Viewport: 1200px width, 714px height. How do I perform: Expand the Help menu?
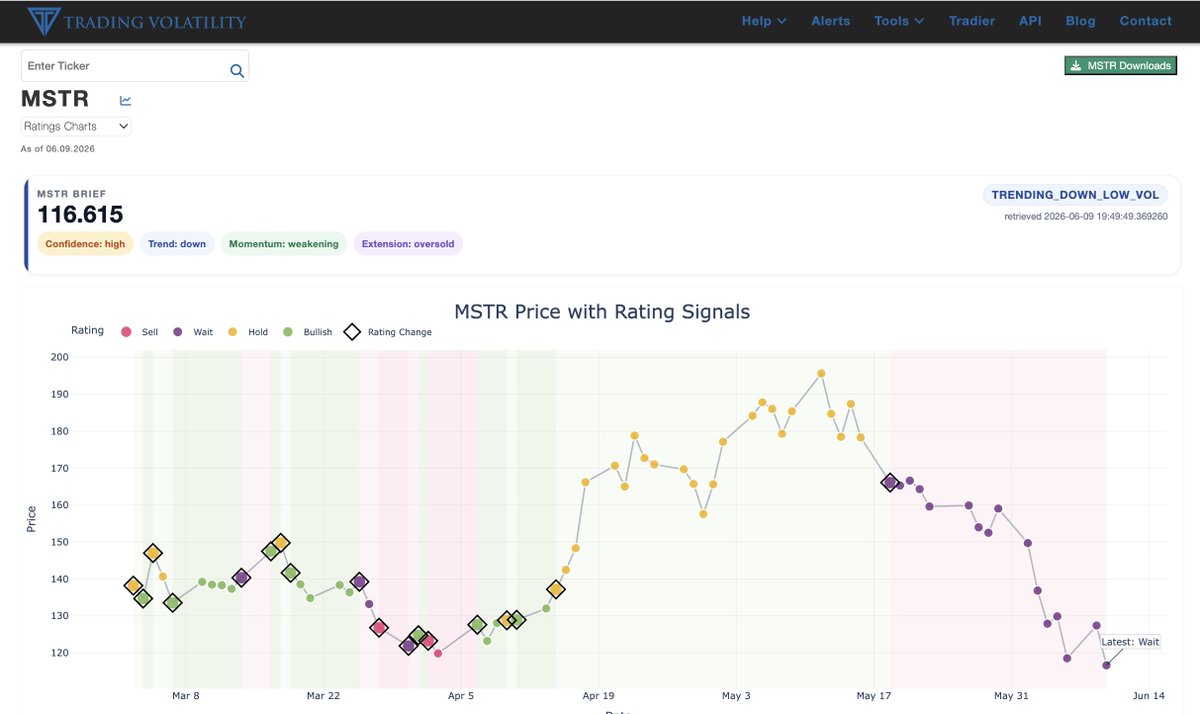click(764, 21)
